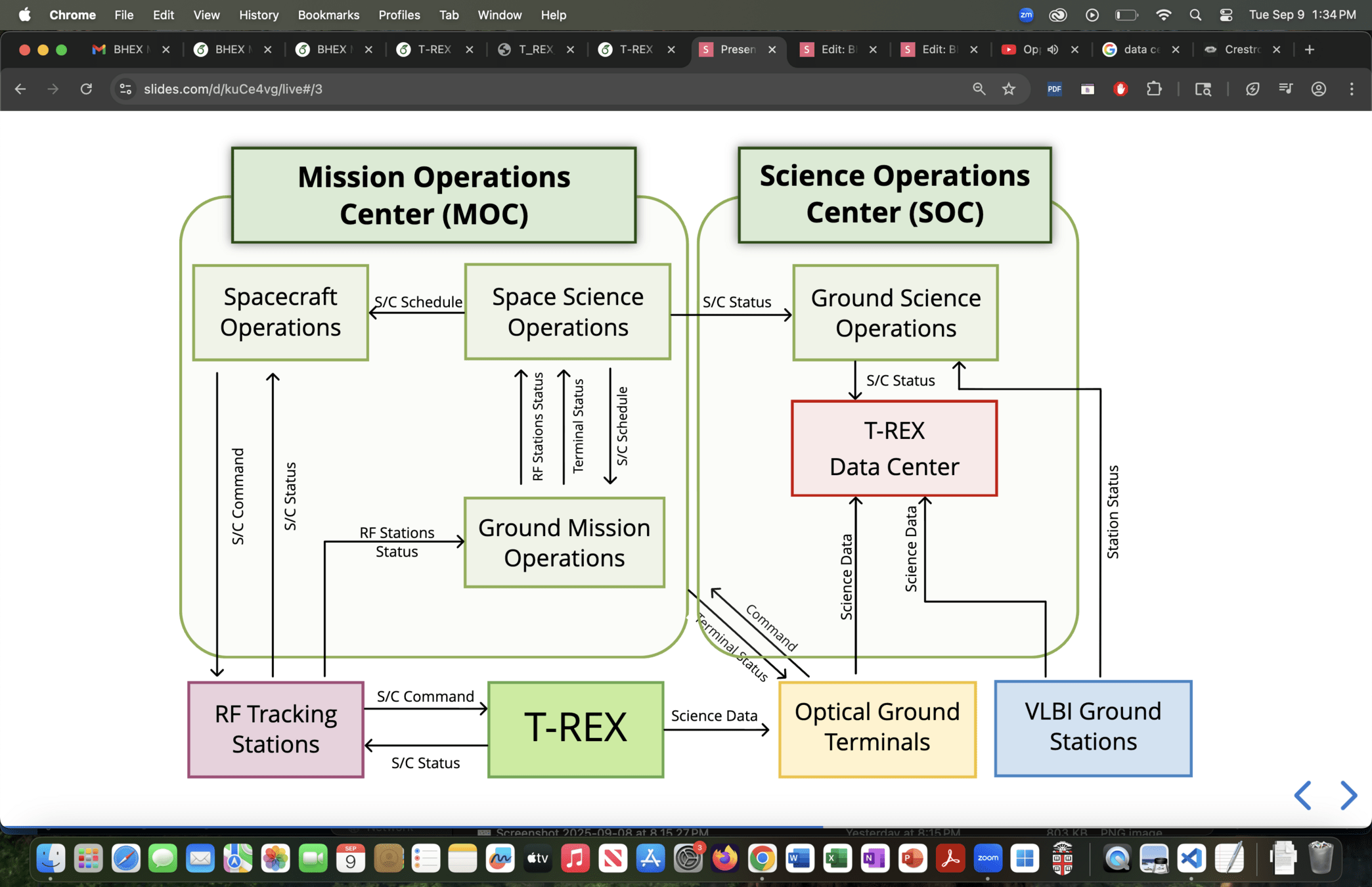Open Chrome extensions puzzle icon

[1154, 89]
